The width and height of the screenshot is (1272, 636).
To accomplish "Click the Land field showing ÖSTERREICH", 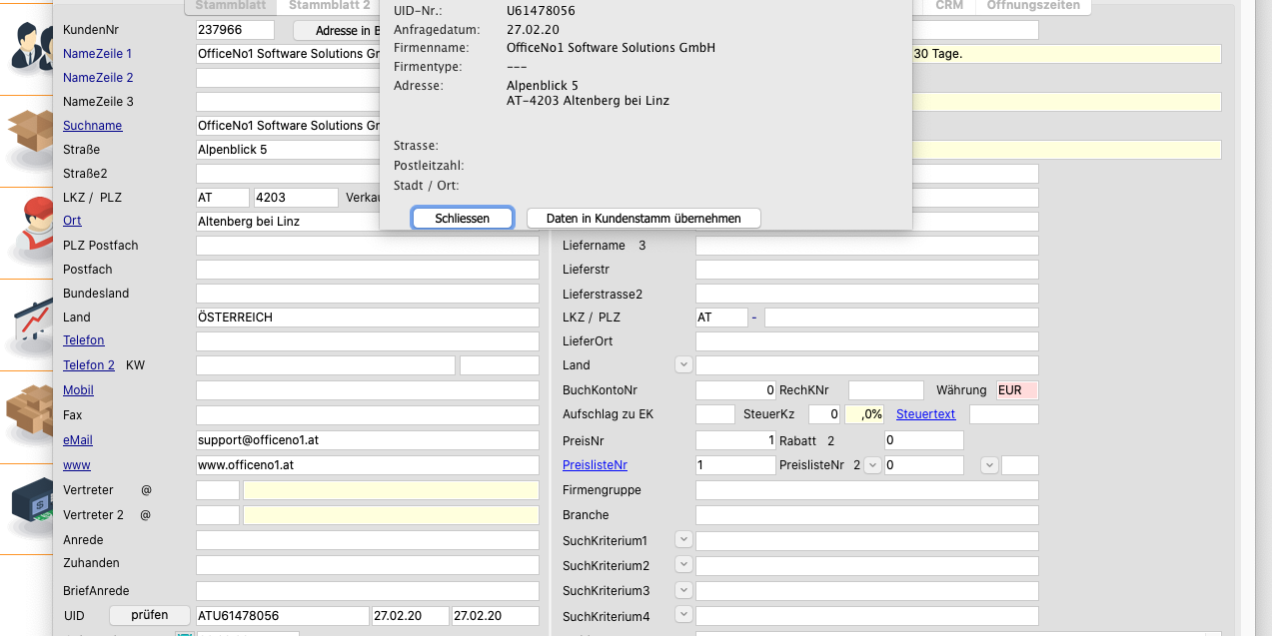I will tap(367, 317).
